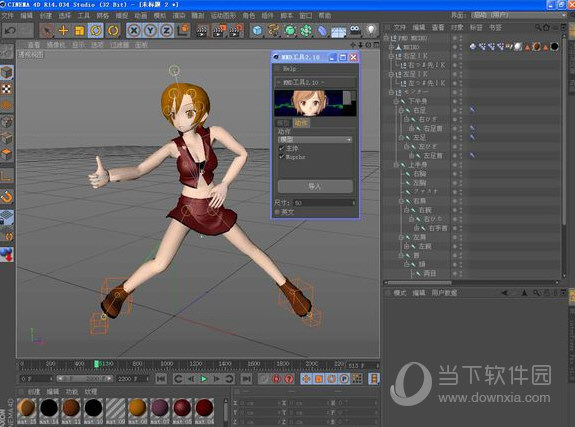Open render settings with third clapperboard icon
575x427 pixels.
236,31
